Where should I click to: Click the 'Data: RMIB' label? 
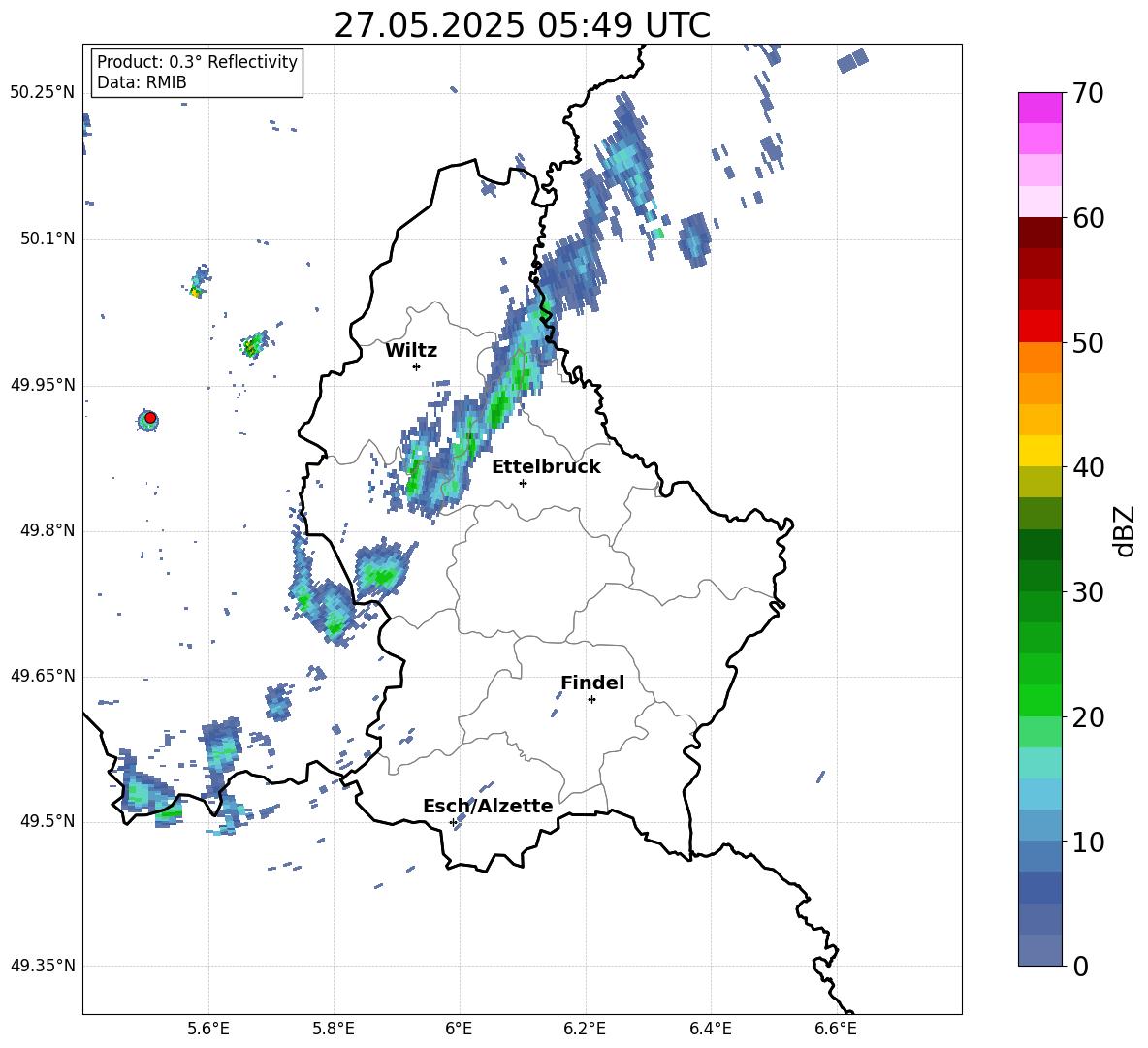pyautogui.click(x=142, y=82)
